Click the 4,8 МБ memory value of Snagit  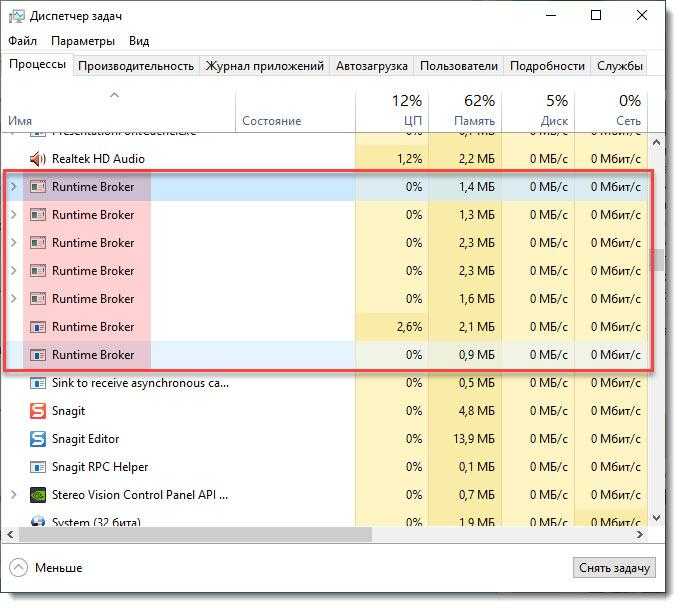point(477,411)
